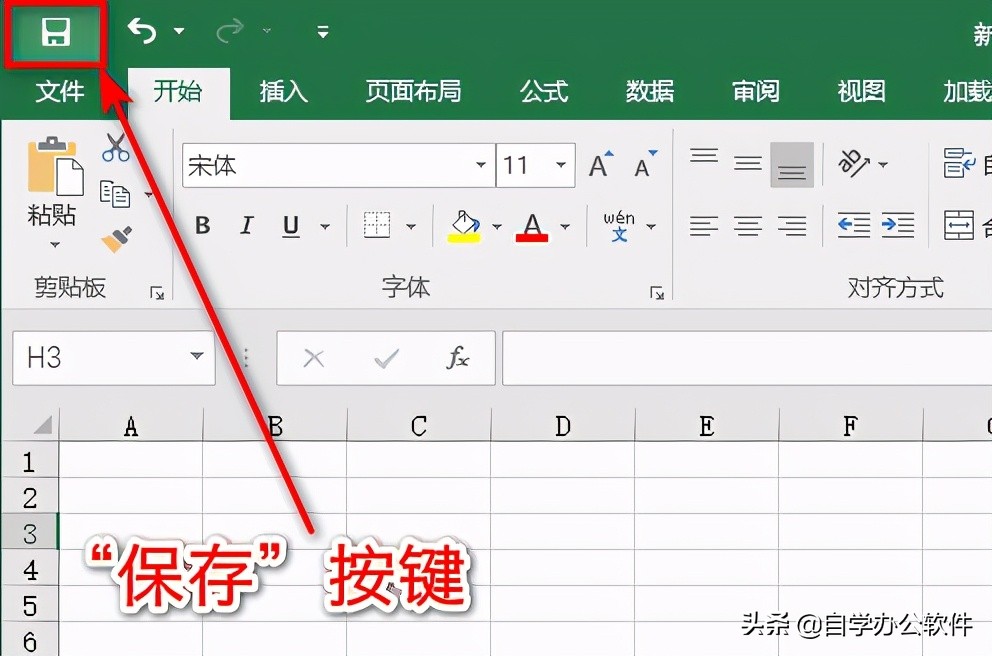Expand the 粘贴 options arrow
992x656 pixels.
click(x=55, y=245)
